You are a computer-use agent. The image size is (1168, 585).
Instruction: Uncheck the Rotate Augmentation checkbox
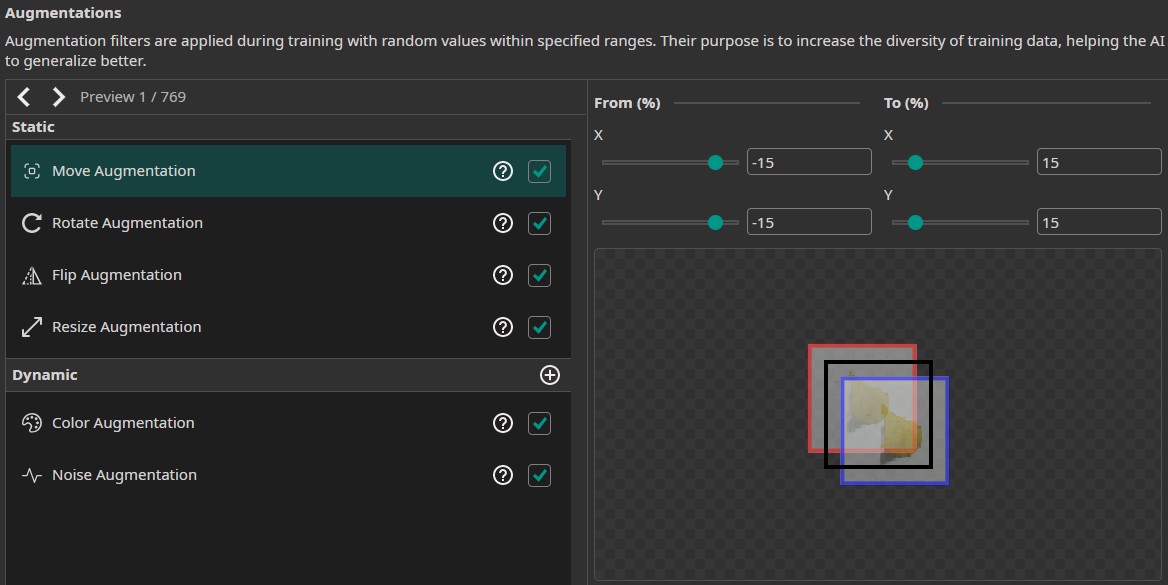[539, 223]
